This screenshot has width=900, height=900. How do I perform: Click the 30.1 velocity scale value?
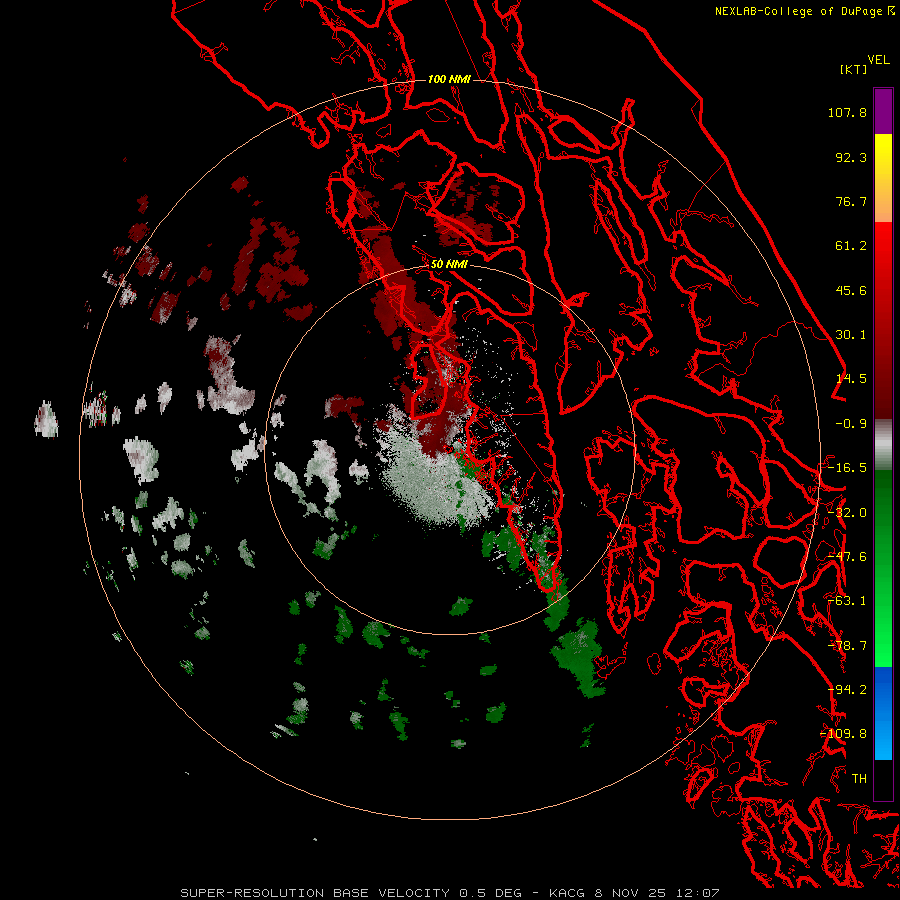click(x=851, y=335)
